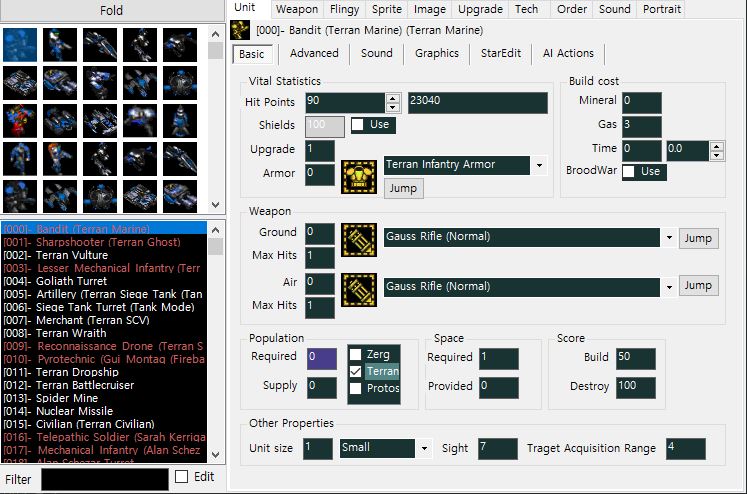The image size is (747, 494).
Task: Click the Filter text field
Action: pyautogui.click(x=105, y=479)
